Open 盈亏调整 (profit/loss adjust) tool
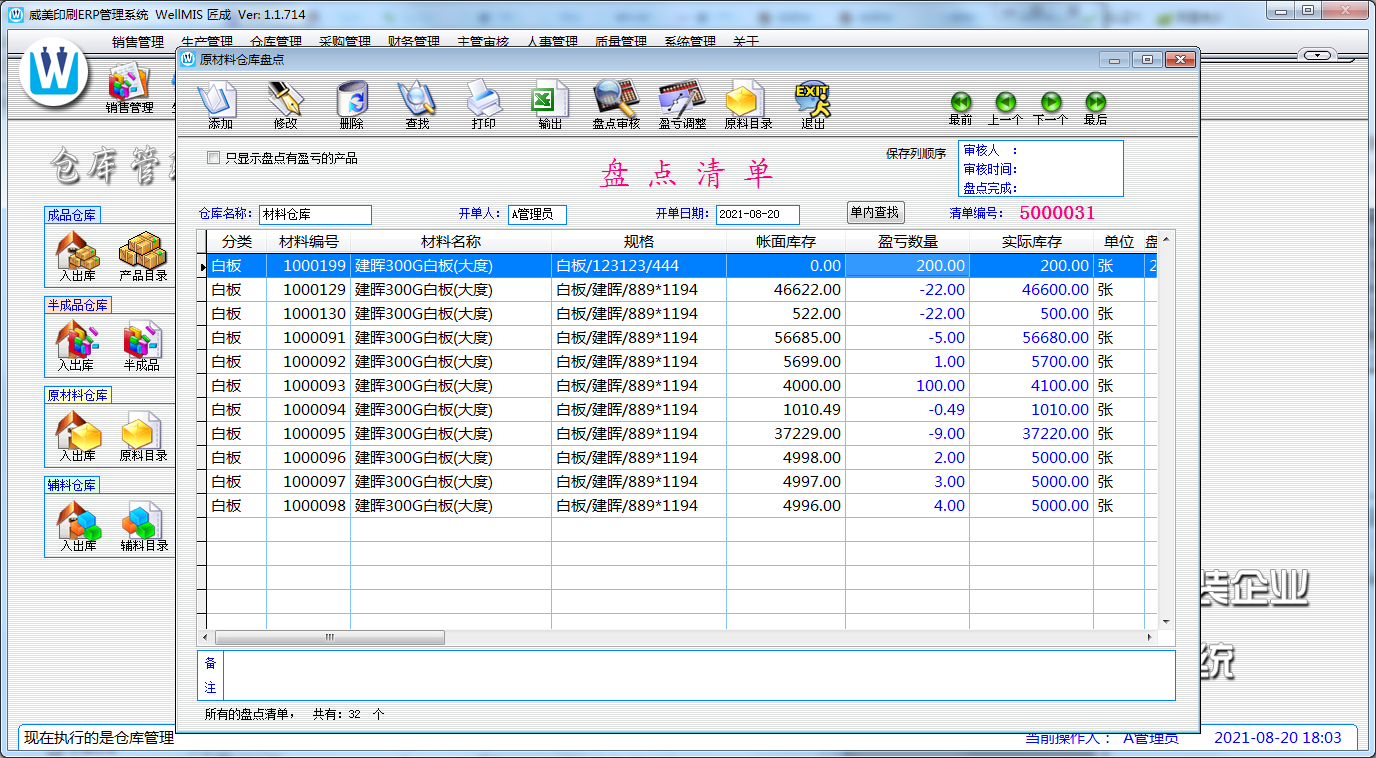Screen dimensions: 1376x758 pyautogui.click(x=682, y=106)
